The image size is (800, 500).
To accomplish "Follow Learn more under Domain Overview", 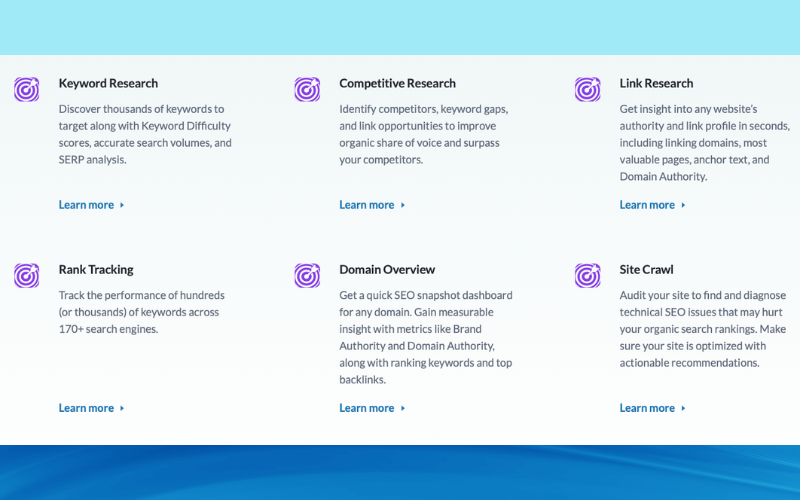I will tap(372, 408).
